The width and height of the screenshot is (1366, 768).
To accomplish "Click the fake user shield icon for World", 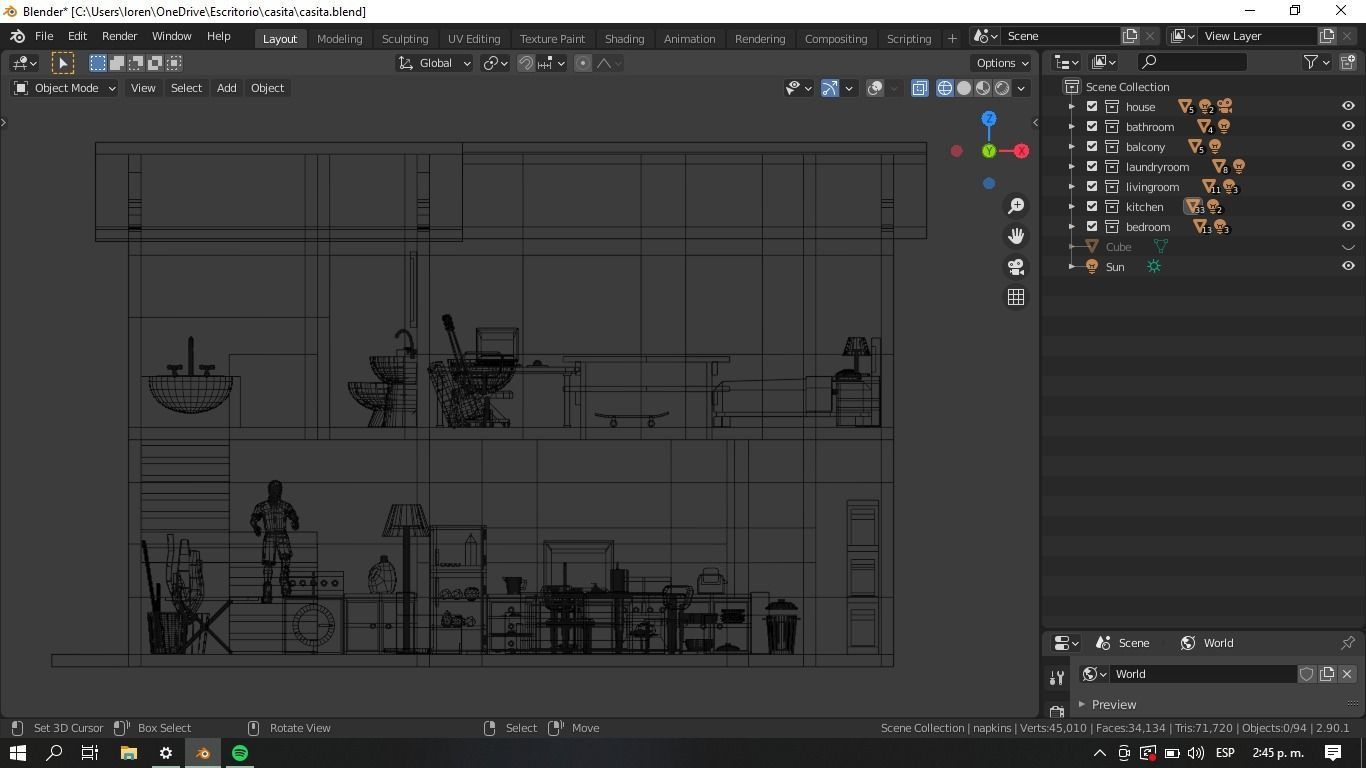I will 1306,674.
